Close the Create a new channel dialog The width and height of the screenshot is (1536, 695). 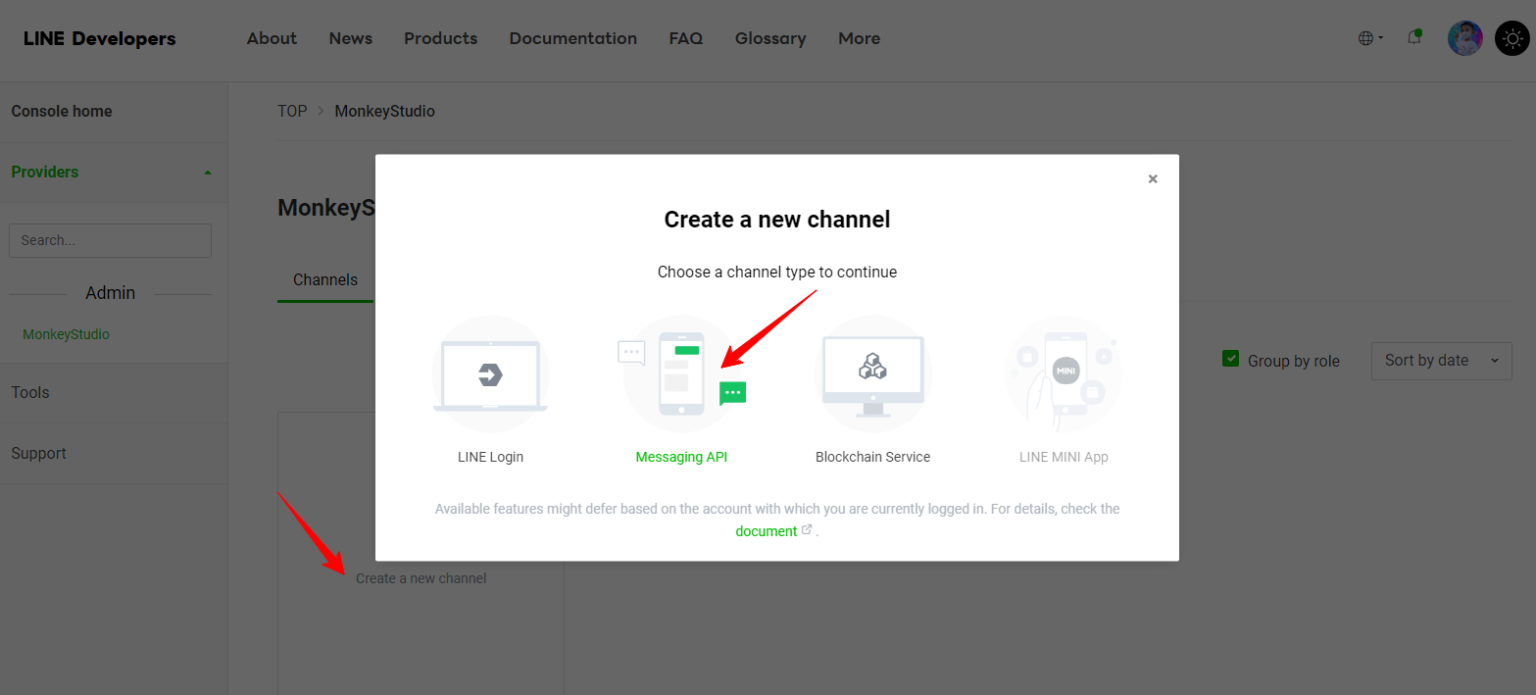(1153, 179)
